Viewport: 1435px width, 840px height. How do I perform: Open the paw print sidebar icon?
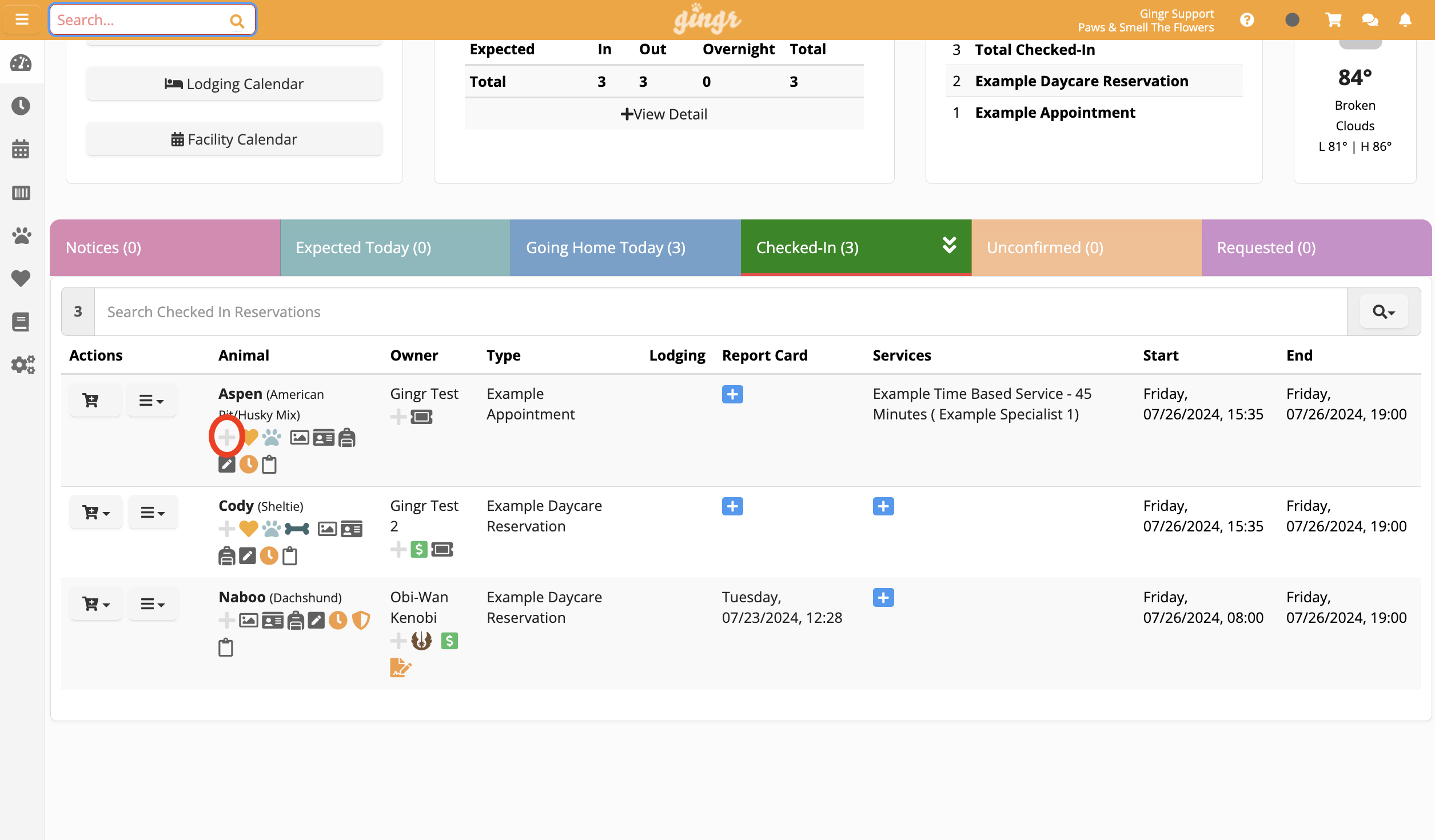tap(21, 235)
